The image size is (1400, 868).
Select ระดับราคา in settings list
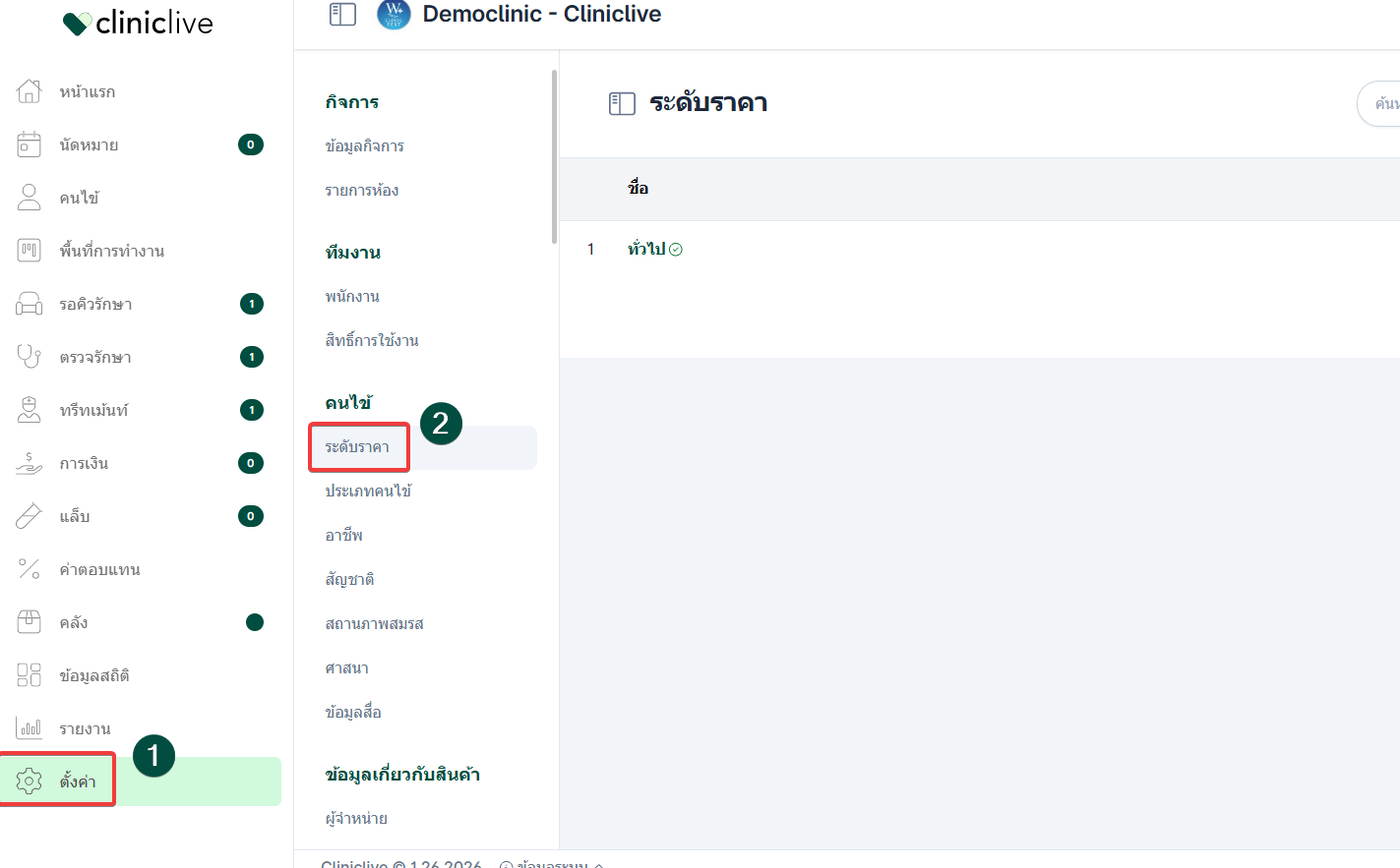tap(423, 447)
